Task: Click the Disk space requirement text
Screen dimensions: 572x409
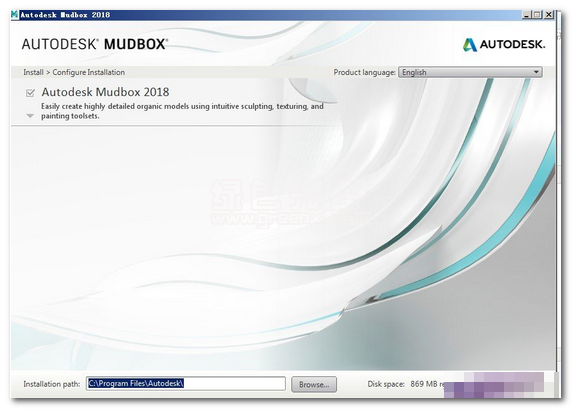Action: pos(406,384)
